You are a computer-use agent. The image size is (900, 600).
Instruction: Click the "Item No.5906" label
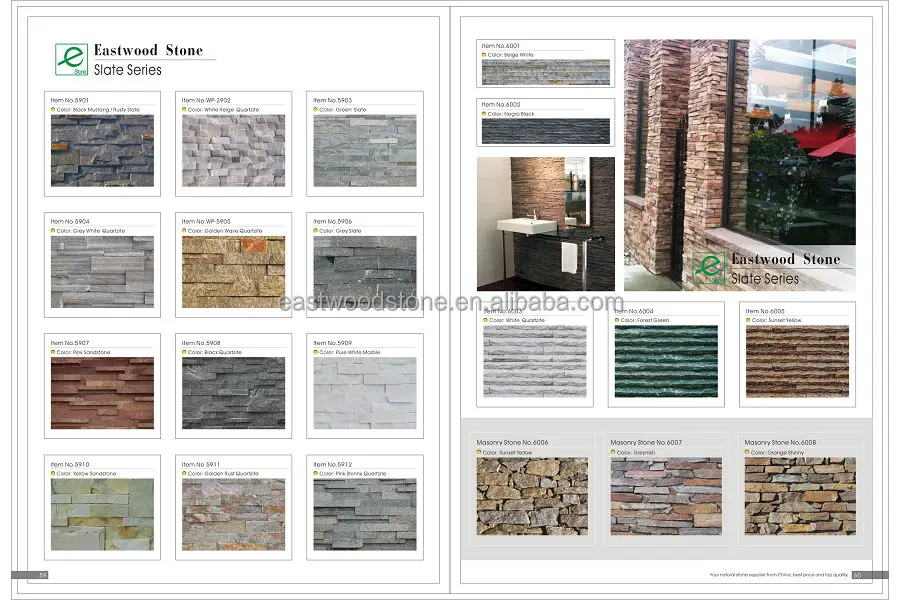click(333, 221)
